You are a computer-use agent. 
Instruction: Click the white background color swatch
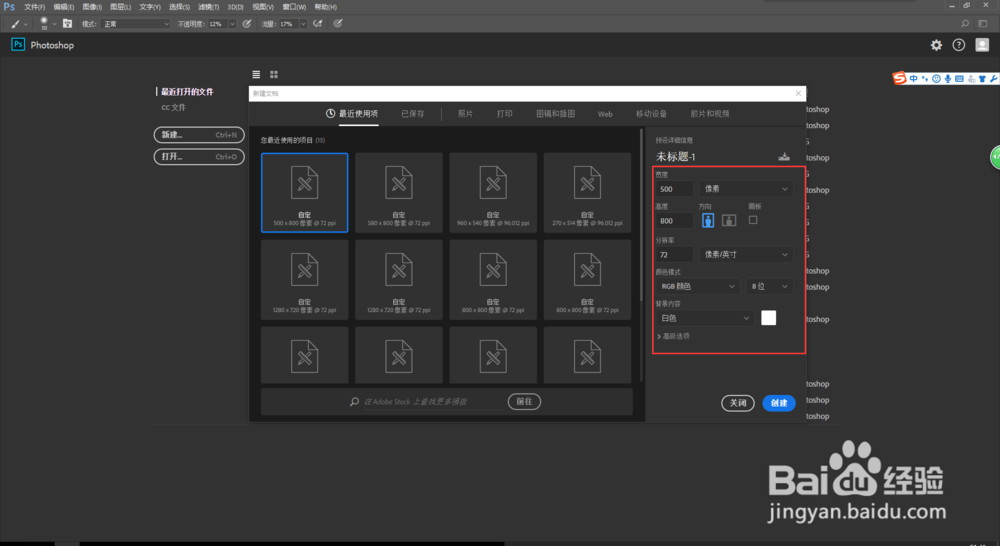pyautogui.click(x=768, y=318)
